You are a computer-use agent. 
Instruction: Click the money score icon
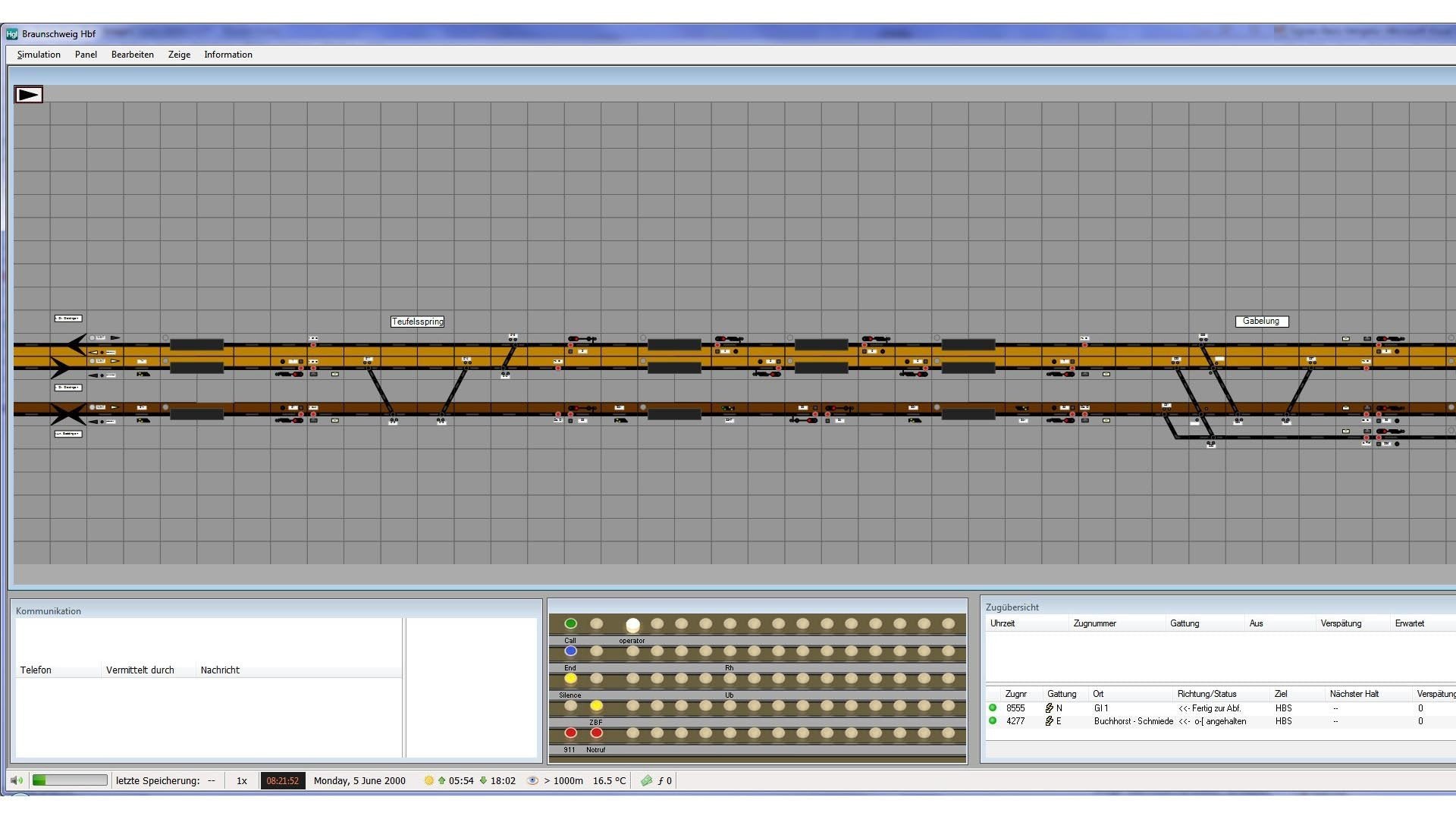[646, 780]
